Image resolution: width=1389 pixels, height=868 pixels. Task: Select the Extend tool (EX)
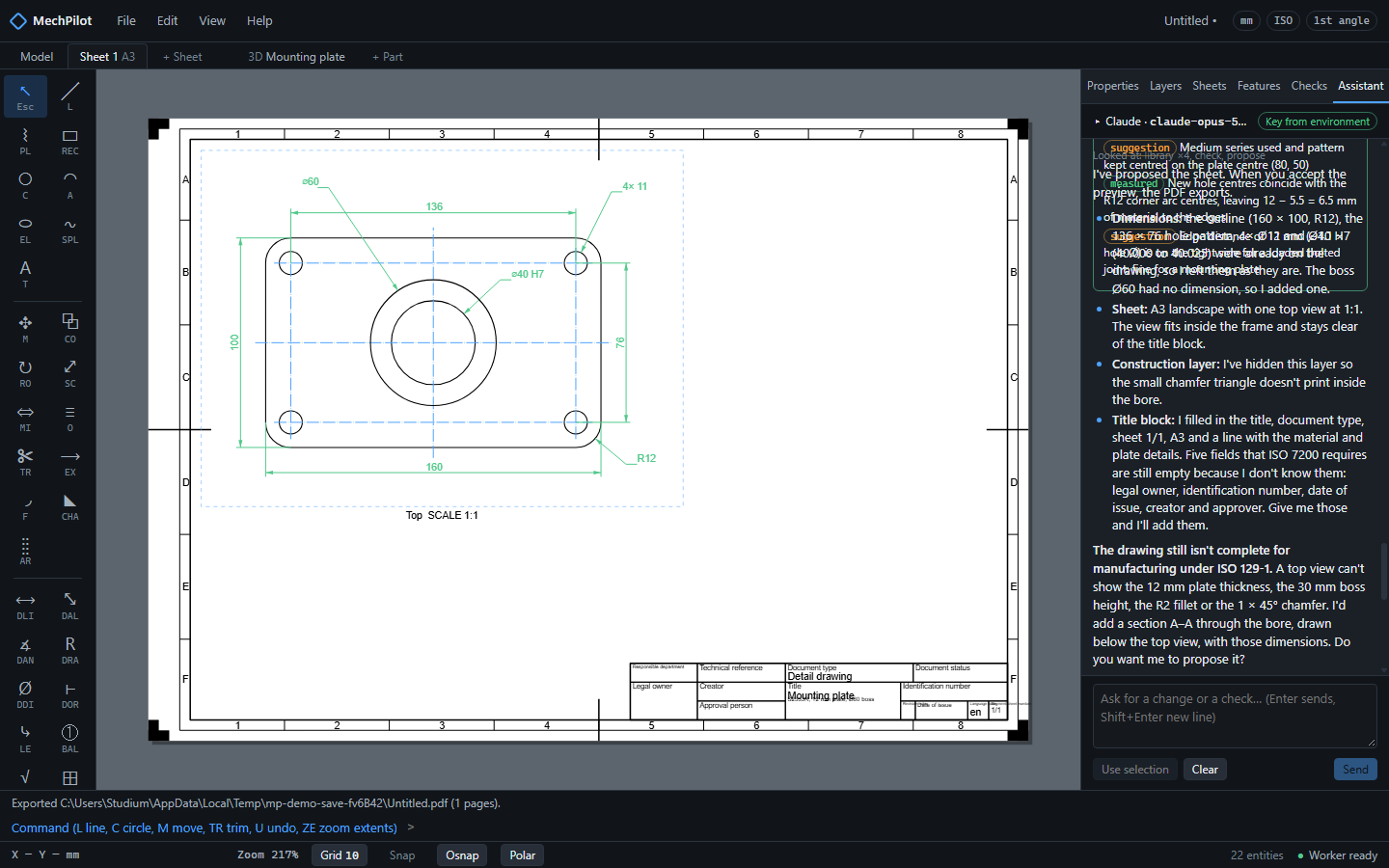click(70, 462)
